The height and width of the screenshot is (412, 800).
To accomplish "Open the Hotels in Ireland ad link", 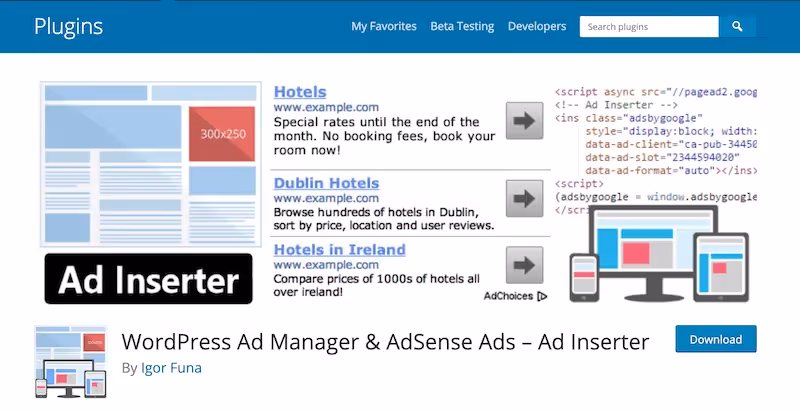I will [339, 250].
